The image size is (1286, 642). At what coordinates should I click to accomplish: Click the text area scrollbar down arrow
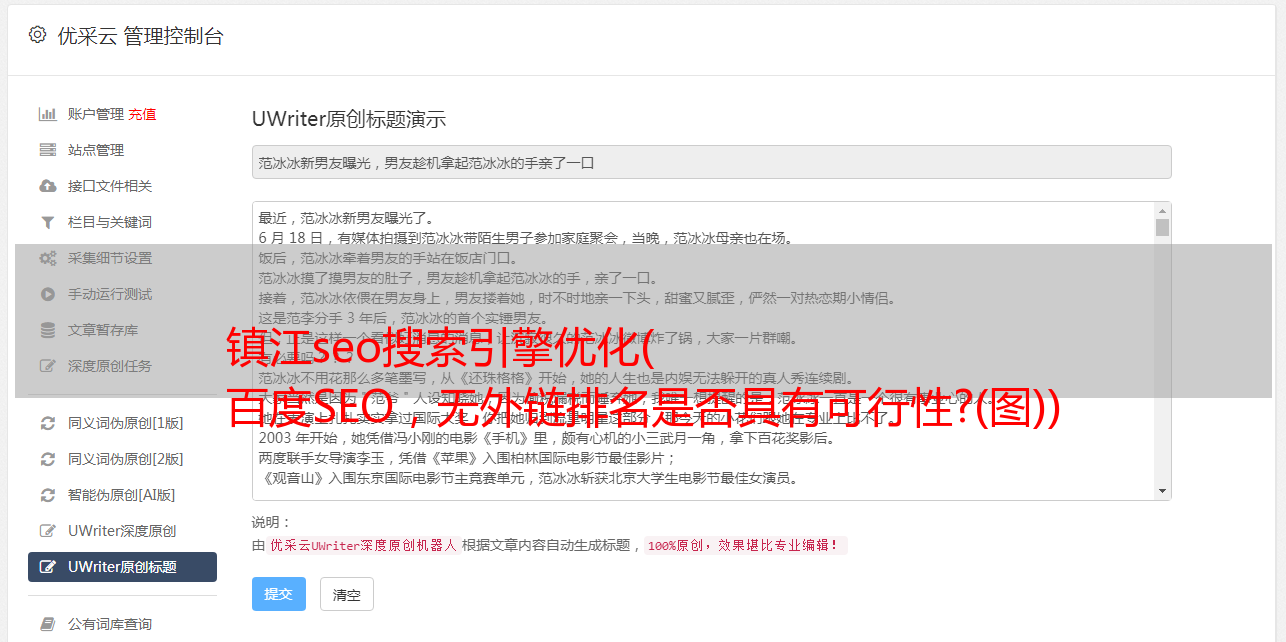point(1162,491)
